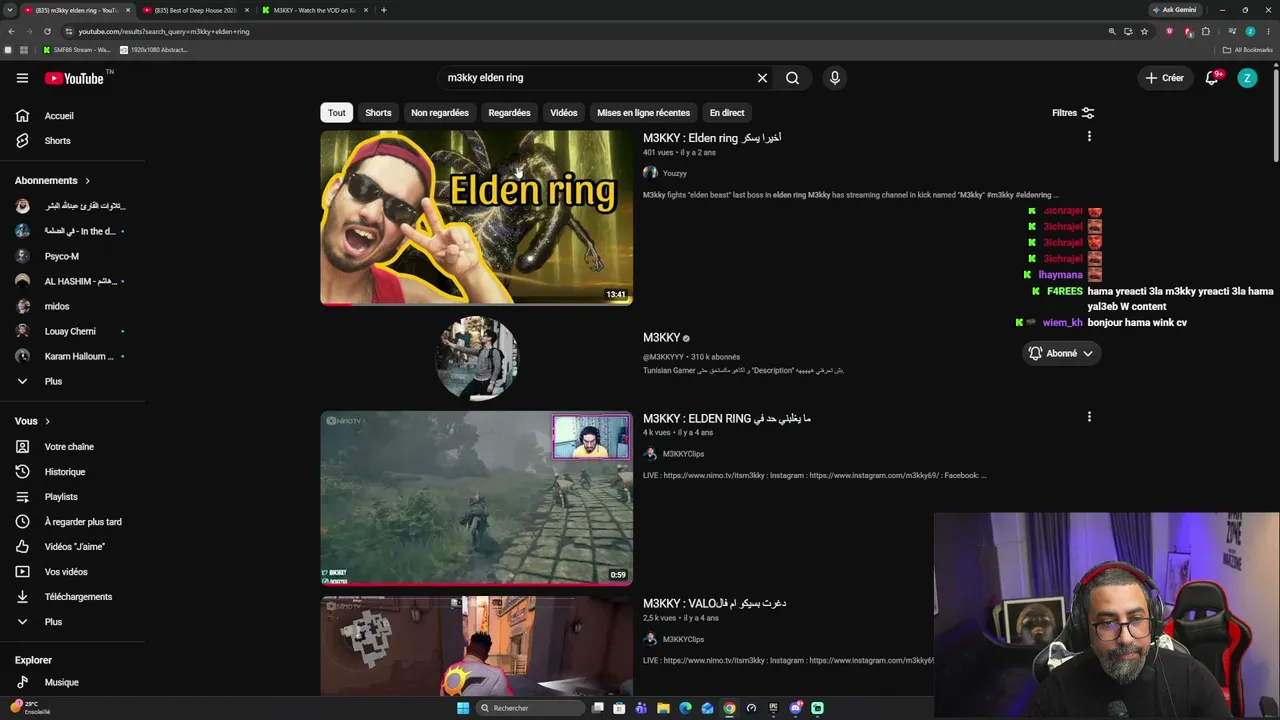
Task: Clear the search box with the X
Action: [x=762, y=78]
